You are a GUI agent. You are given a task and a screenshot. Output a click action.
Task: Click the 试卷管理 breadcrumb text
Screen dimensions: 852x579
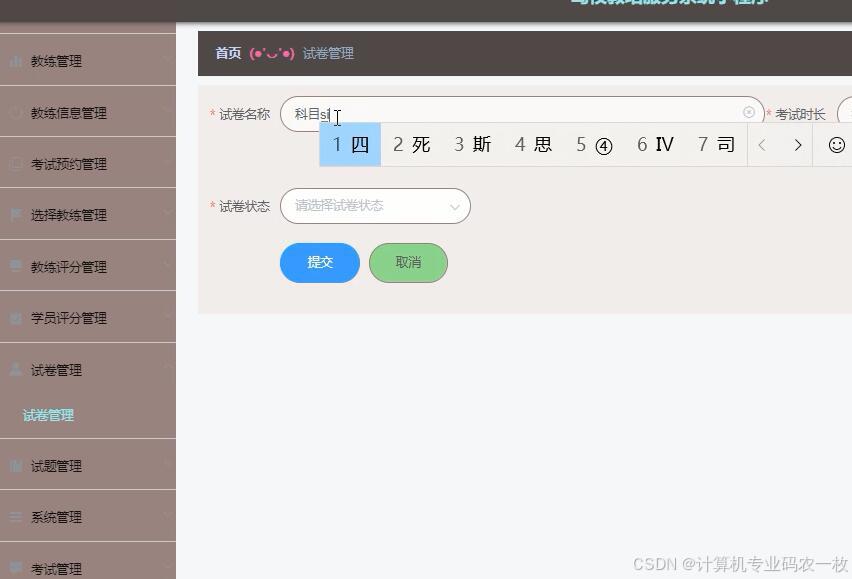click(328, 53)
